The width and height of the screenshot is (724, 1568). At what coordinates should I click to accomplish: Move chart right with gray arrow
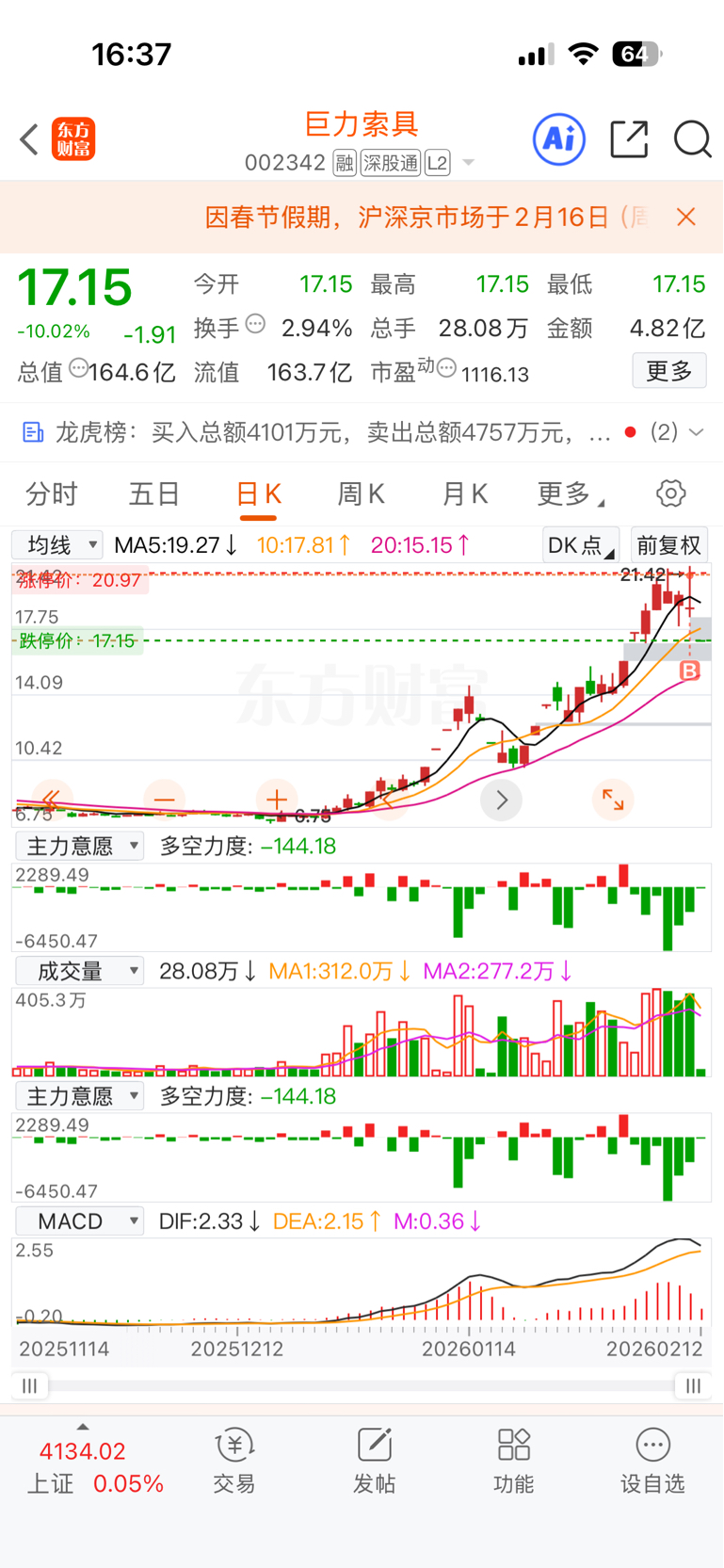click(x=502, y=800)
